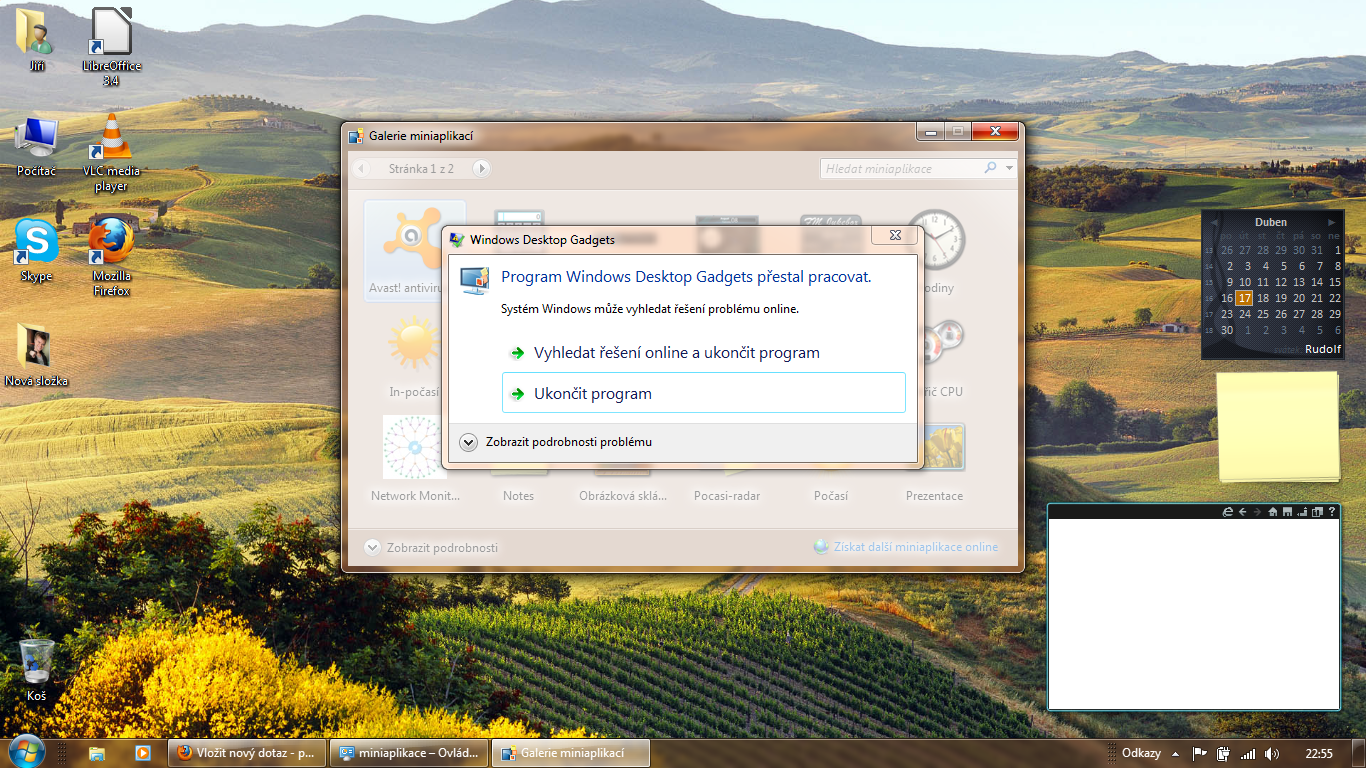Viewport: 1366px width, 768px height.
Task: Open Action Center flag icon in tray
Action: point(1199,753)
